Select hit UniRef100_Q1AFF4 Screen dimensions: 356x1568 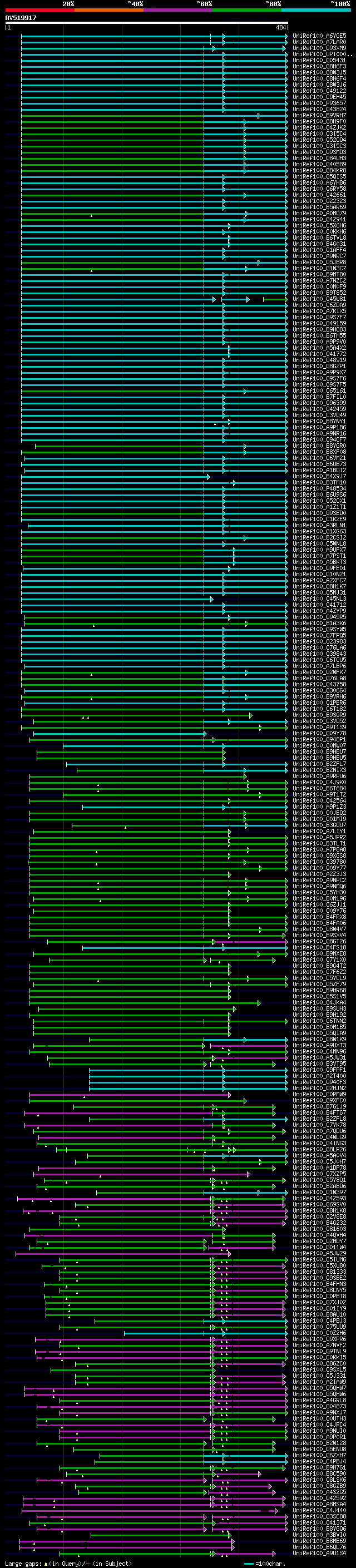(319, 250)
